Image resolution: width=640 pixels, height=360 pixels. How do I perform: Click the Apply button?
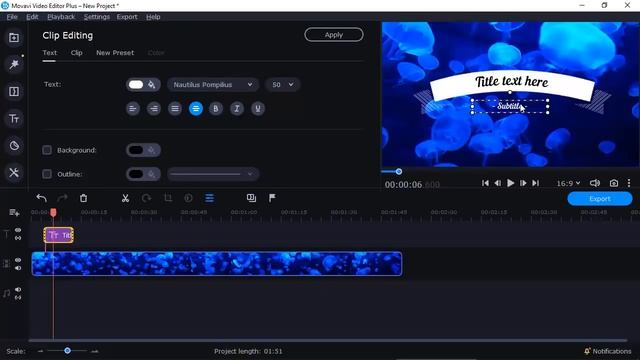(x=334, y=35)
